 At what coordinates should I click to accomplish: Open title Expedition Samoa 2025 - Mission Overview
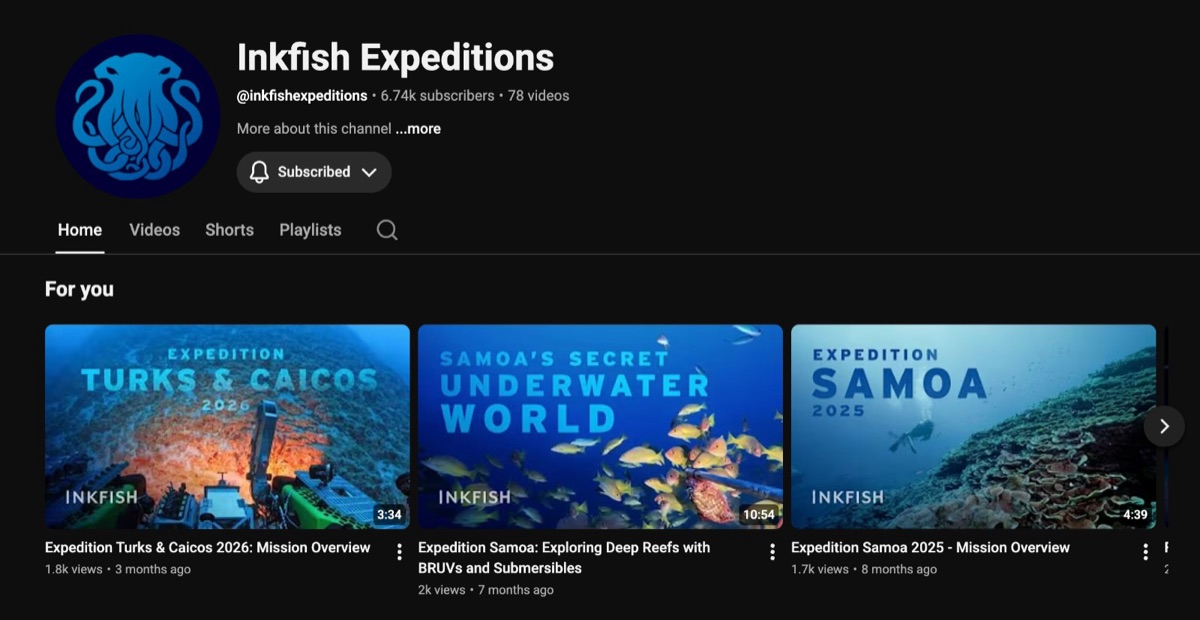(930, 548)
